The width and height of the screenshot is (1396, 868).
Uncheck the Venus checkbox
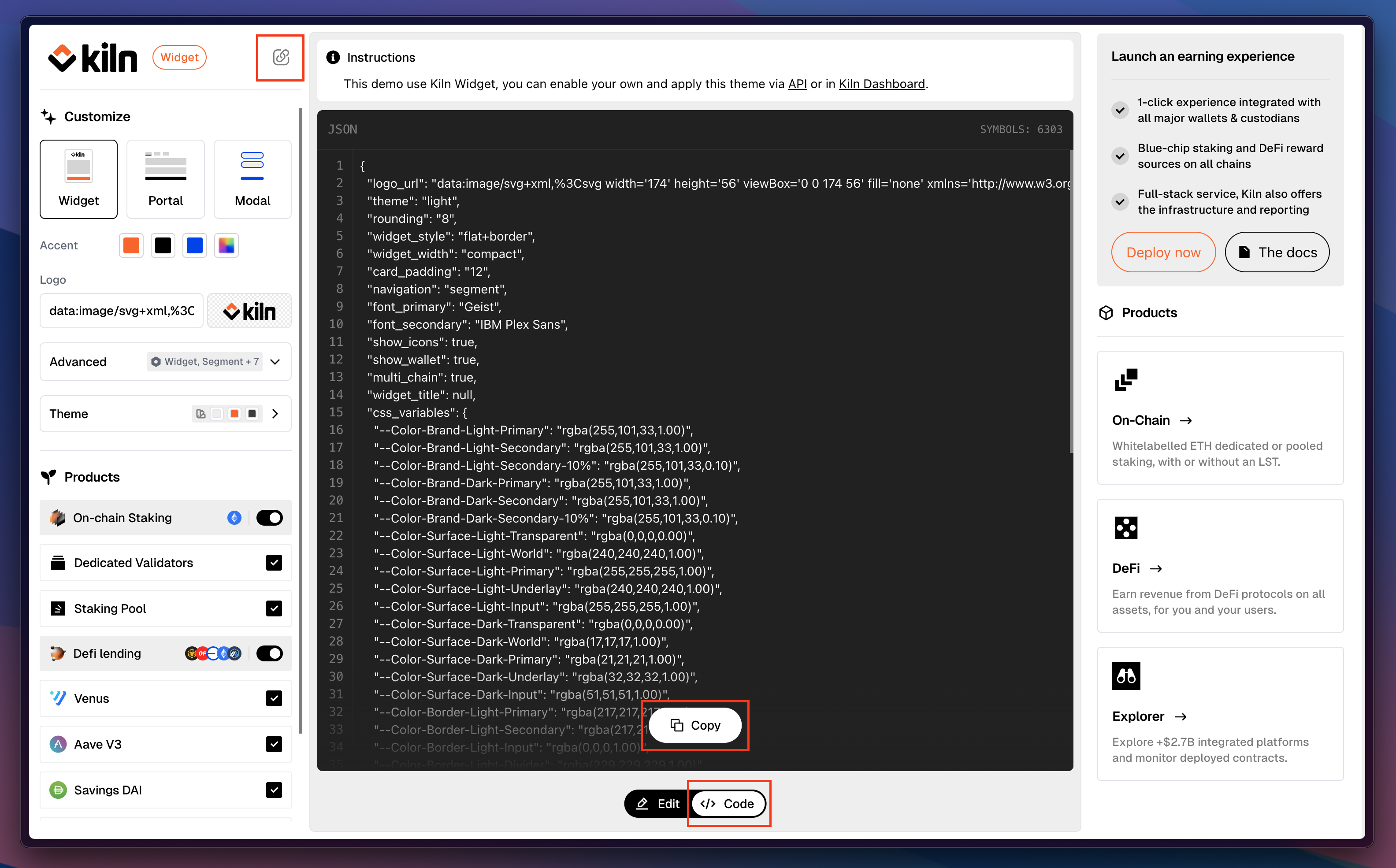274,698
